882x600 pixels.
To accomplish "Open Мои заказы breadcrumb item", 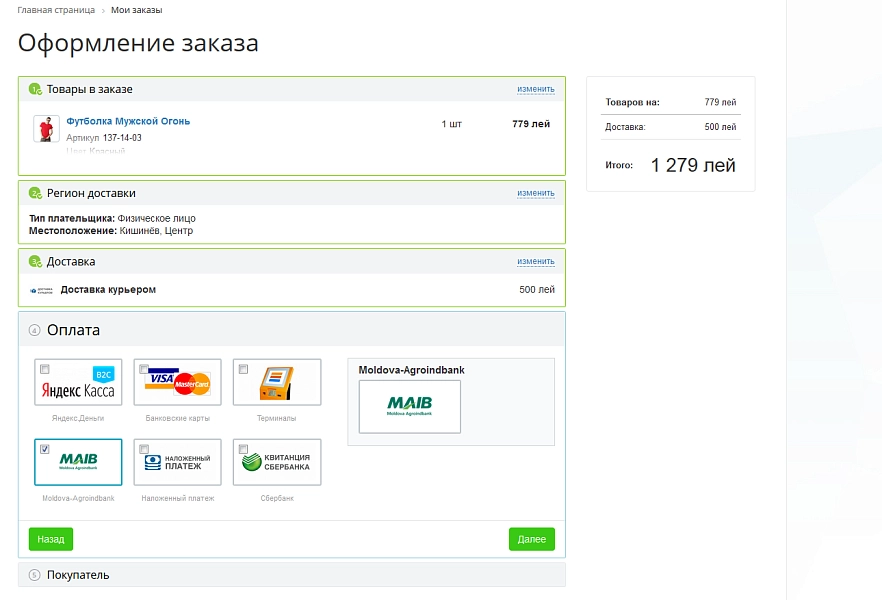I will coord(137,10).
